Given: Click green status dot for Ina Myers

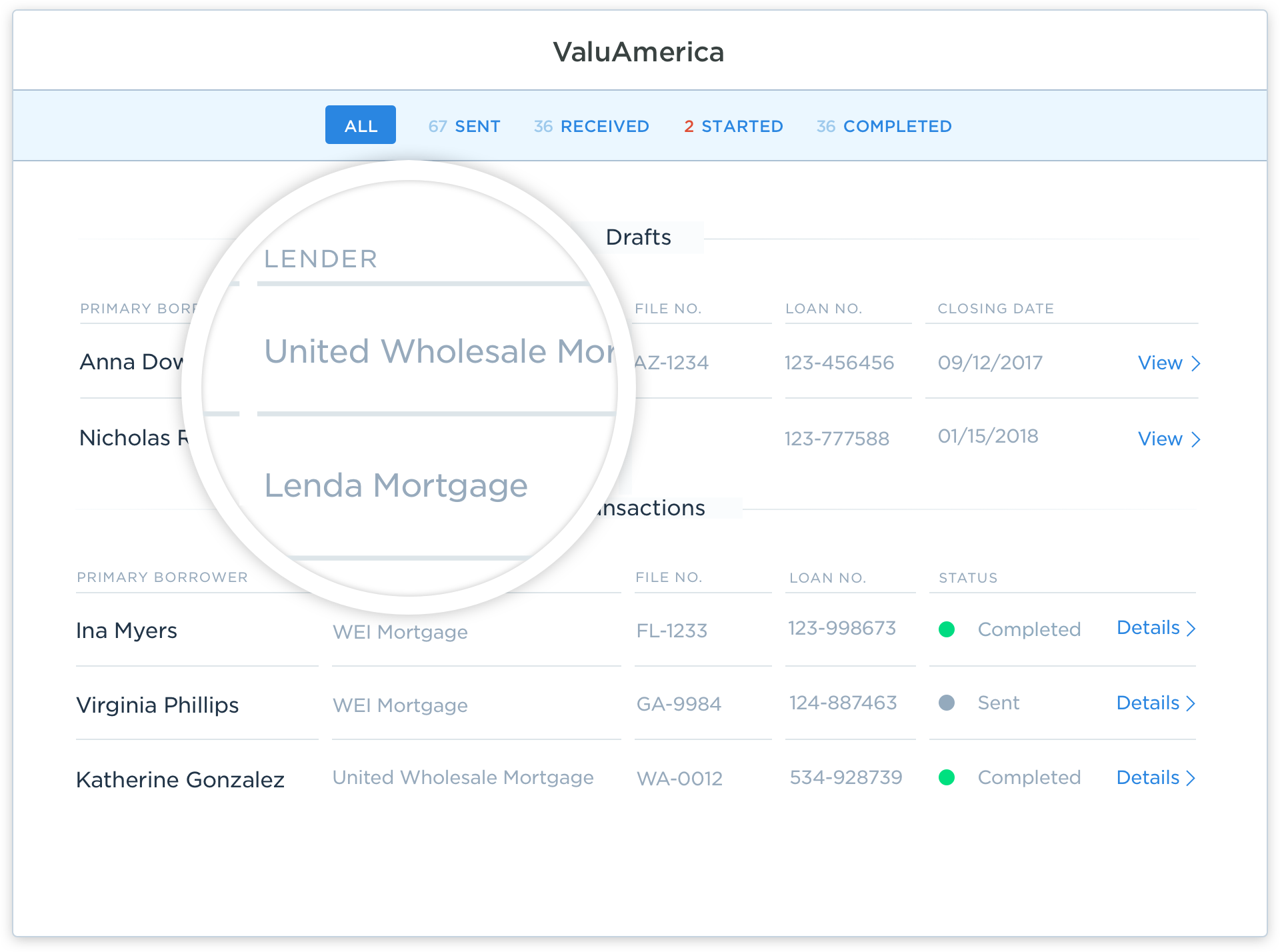Looking at the screenshot, I should (947, 629).
